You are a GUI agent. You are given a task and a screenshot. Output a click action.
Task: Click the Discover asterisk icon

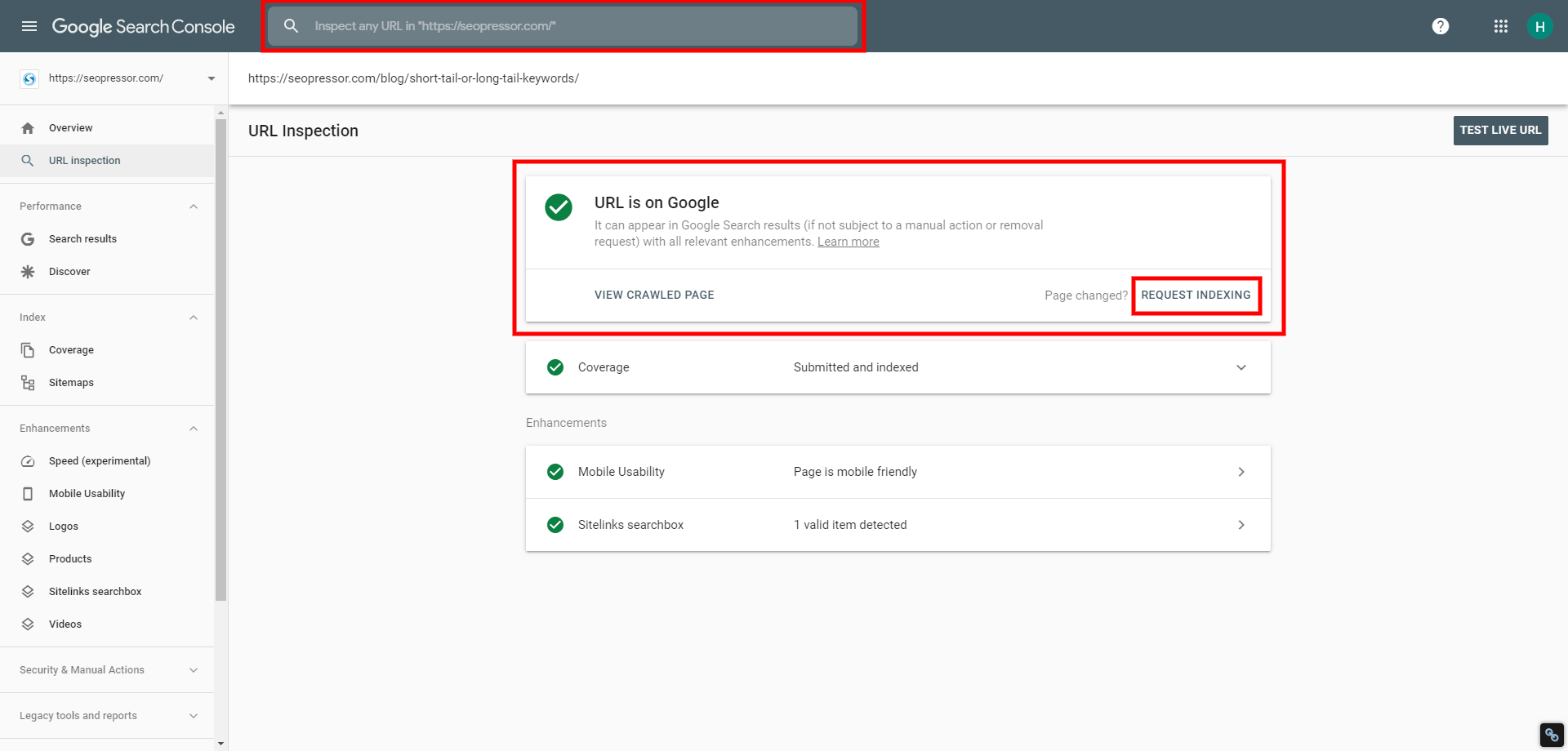tap(28, 272)
